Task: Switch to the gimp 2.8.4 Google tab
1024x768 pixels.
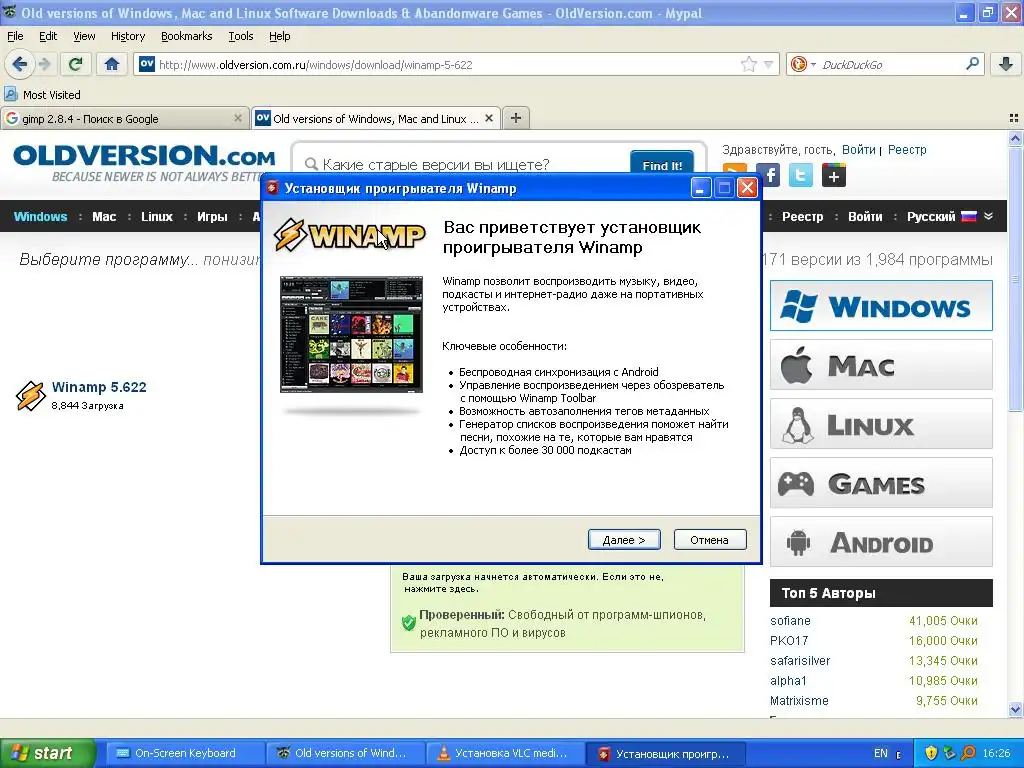Action: coord(124,118)
